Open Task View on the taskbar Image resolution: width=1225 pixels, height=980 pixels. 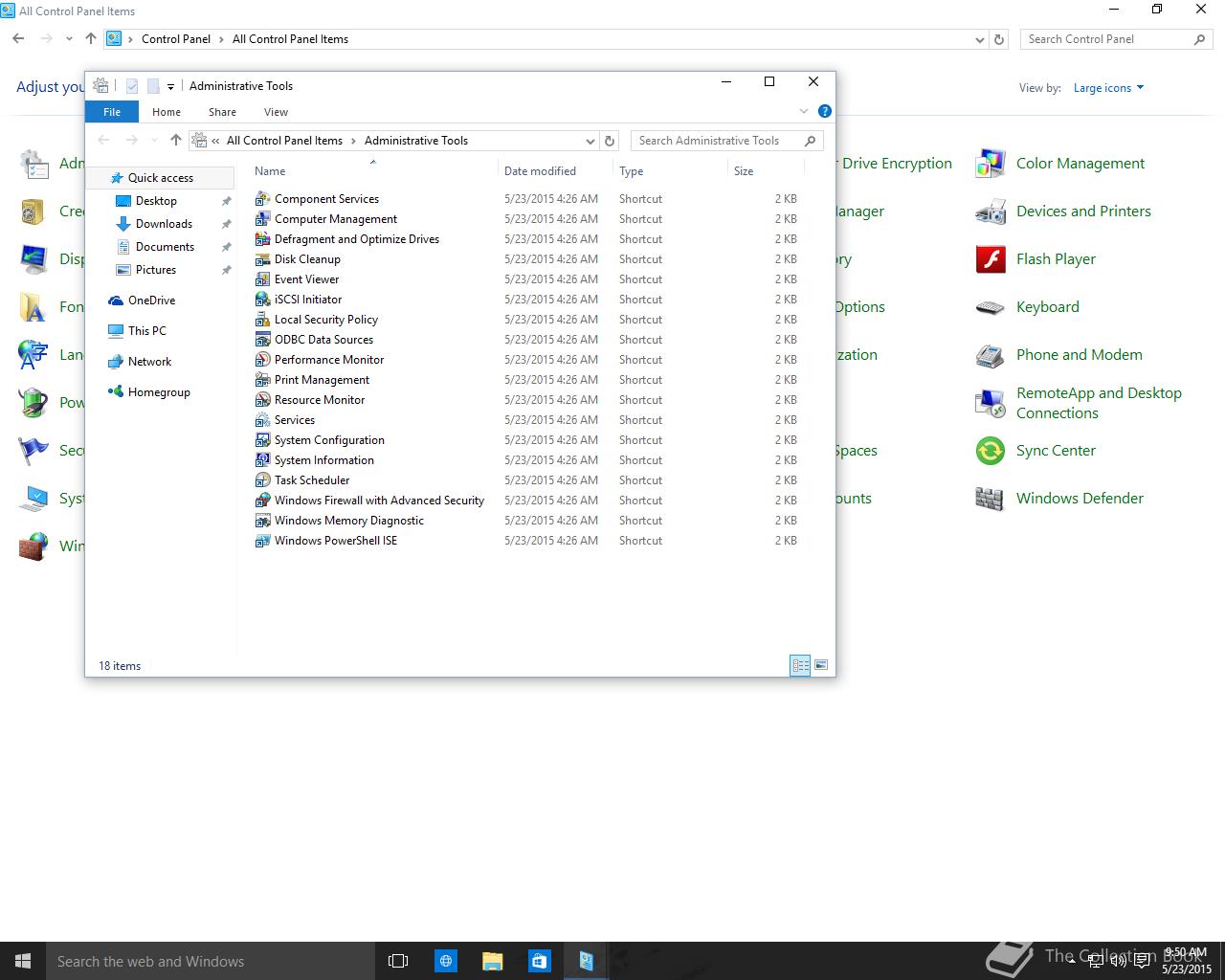(398, 961)
